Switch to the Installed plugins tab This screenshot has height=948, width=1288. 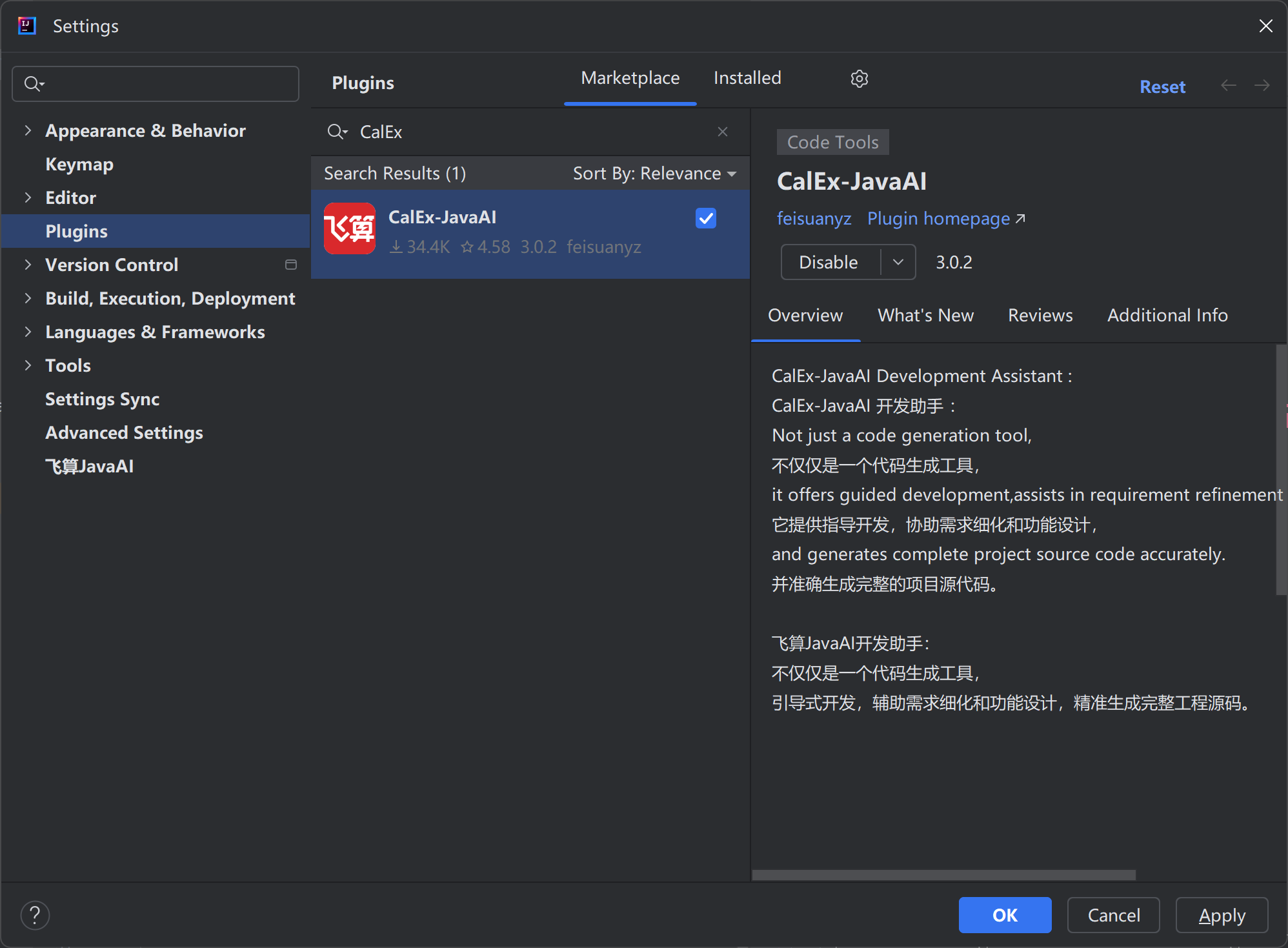coord(747,78)
